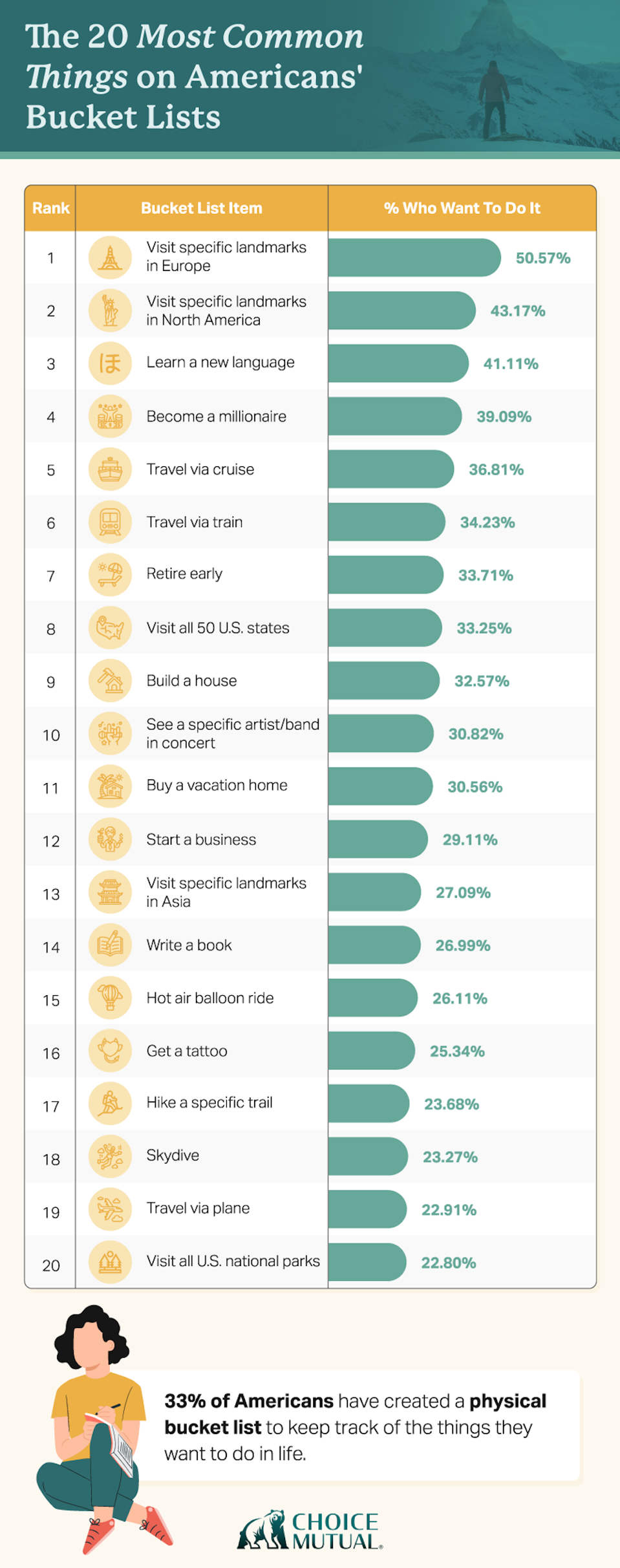Viewport: 620px width, 1568px height.
Task: Click the airplane icon beside Travel via plane
Action: point(110,1209)
